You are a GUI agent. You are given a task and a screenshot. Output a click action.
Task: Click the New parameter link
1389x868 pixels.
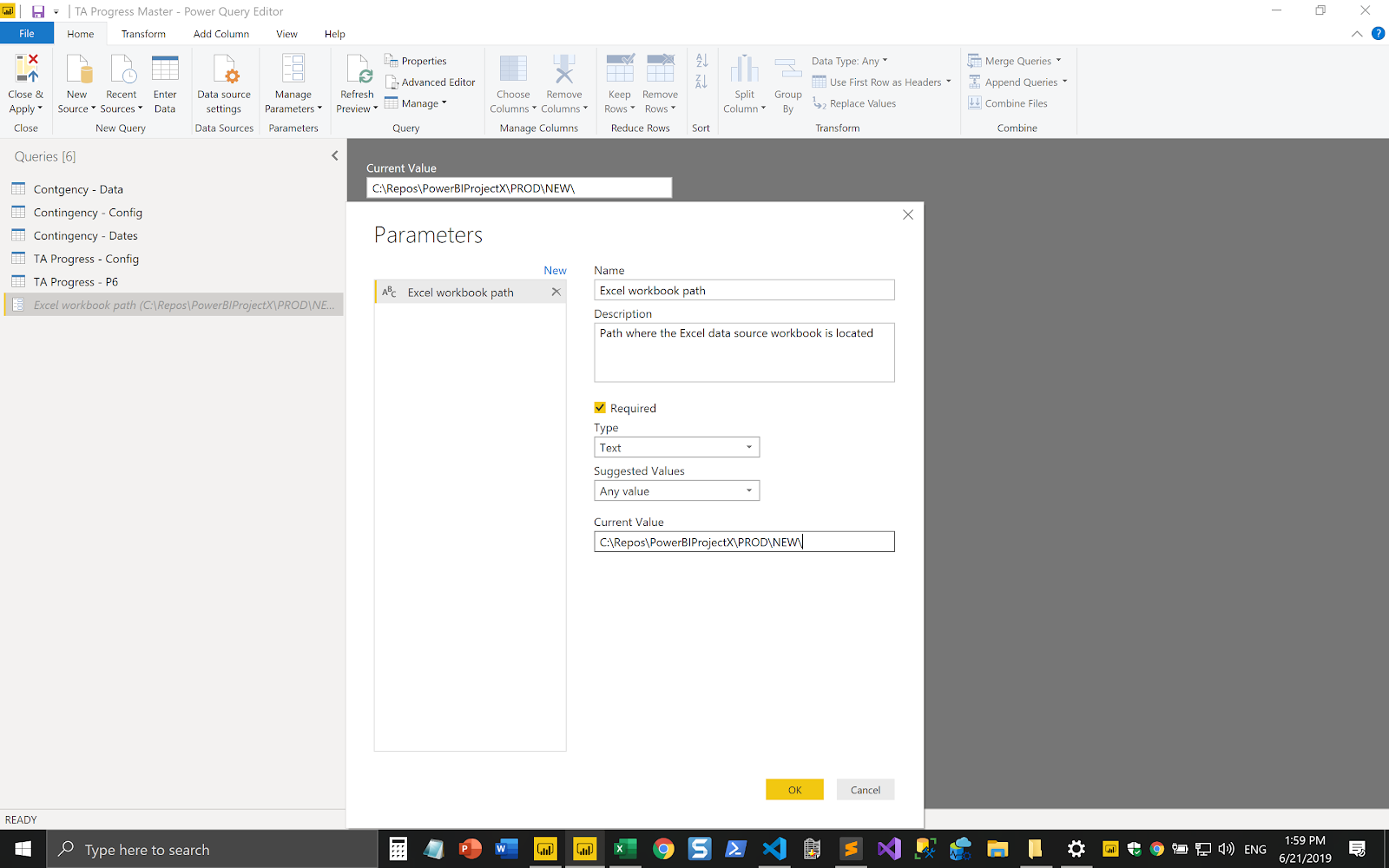pyautogui.click(x=555, y=270)
